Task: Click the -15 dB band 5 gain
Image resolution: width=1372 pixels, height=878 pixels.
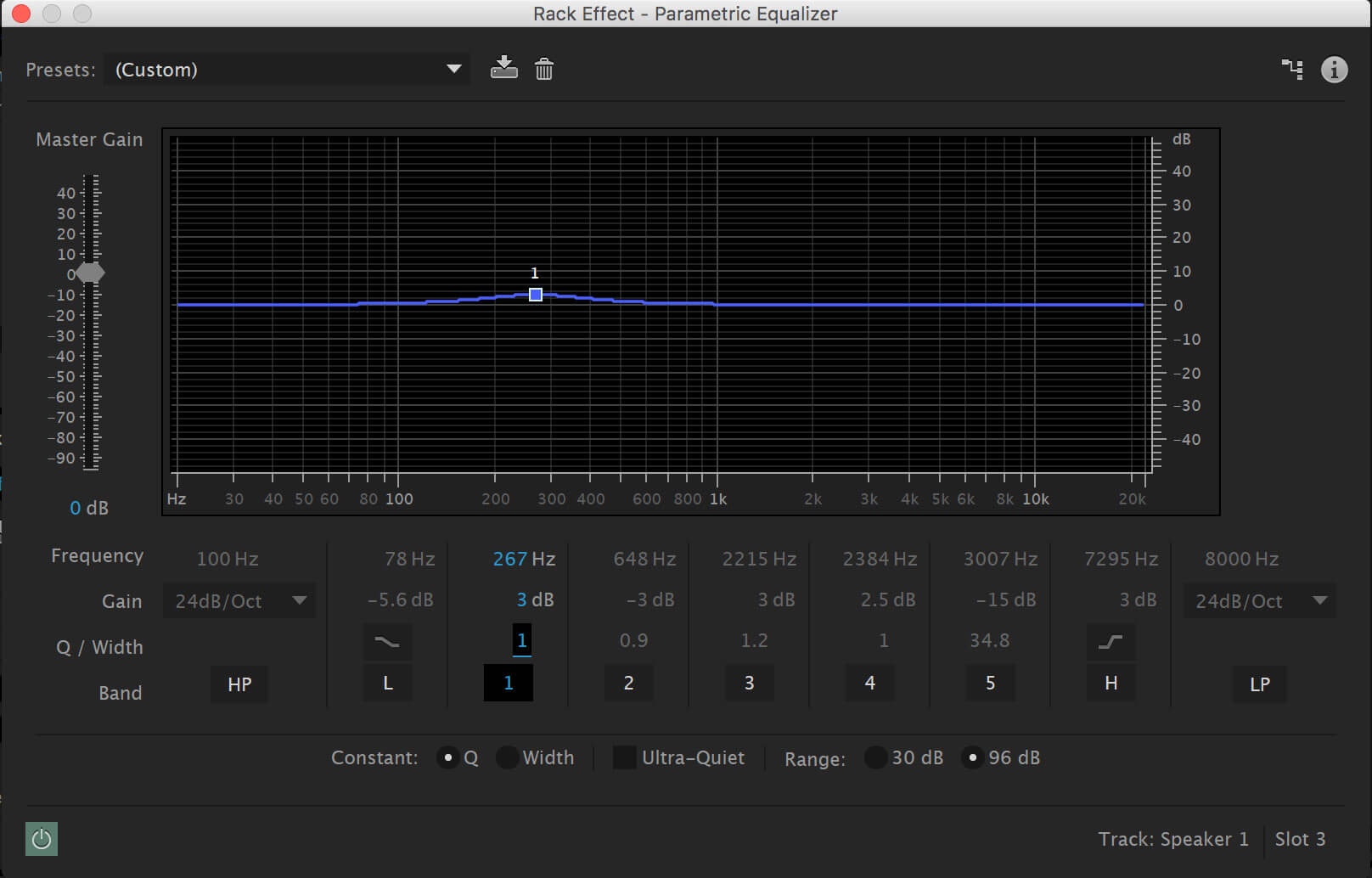Action: 1006,599
